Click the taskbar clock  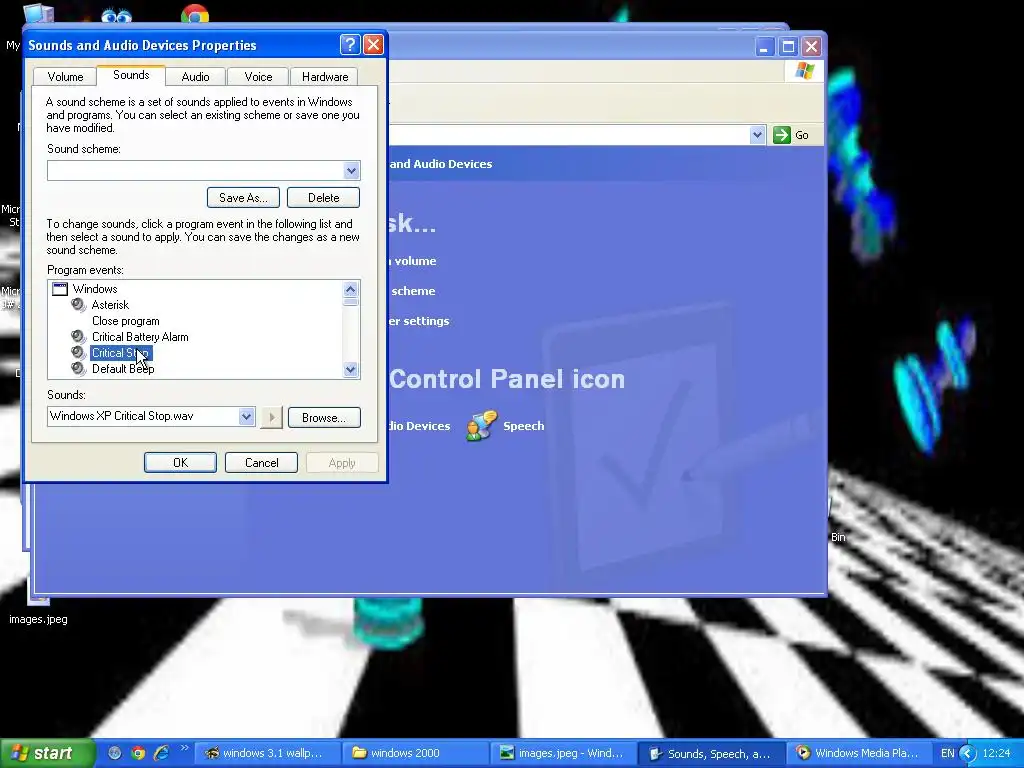(x=996, y=754)
